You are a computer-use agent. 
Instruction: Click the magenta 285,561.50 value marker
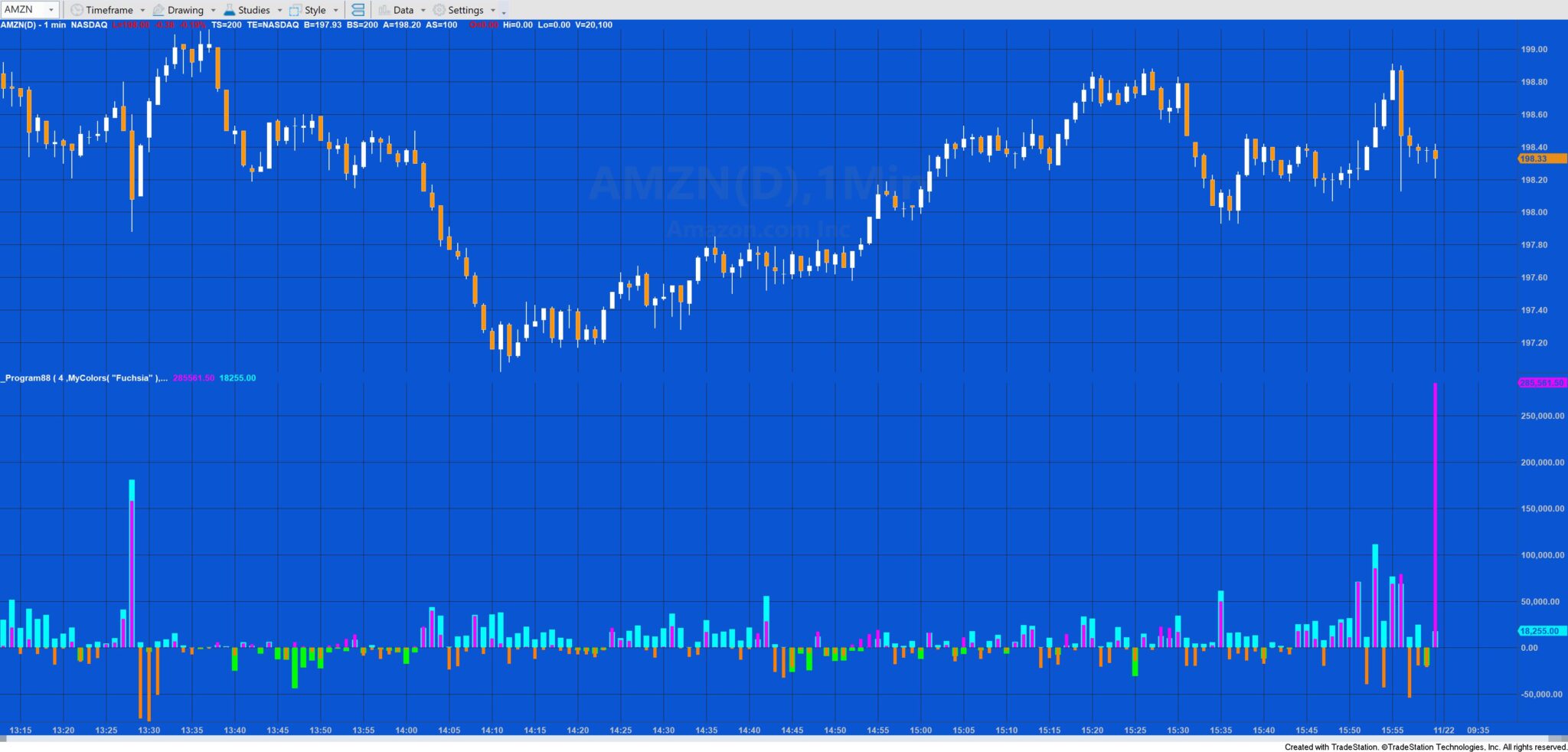[1540, 382]
